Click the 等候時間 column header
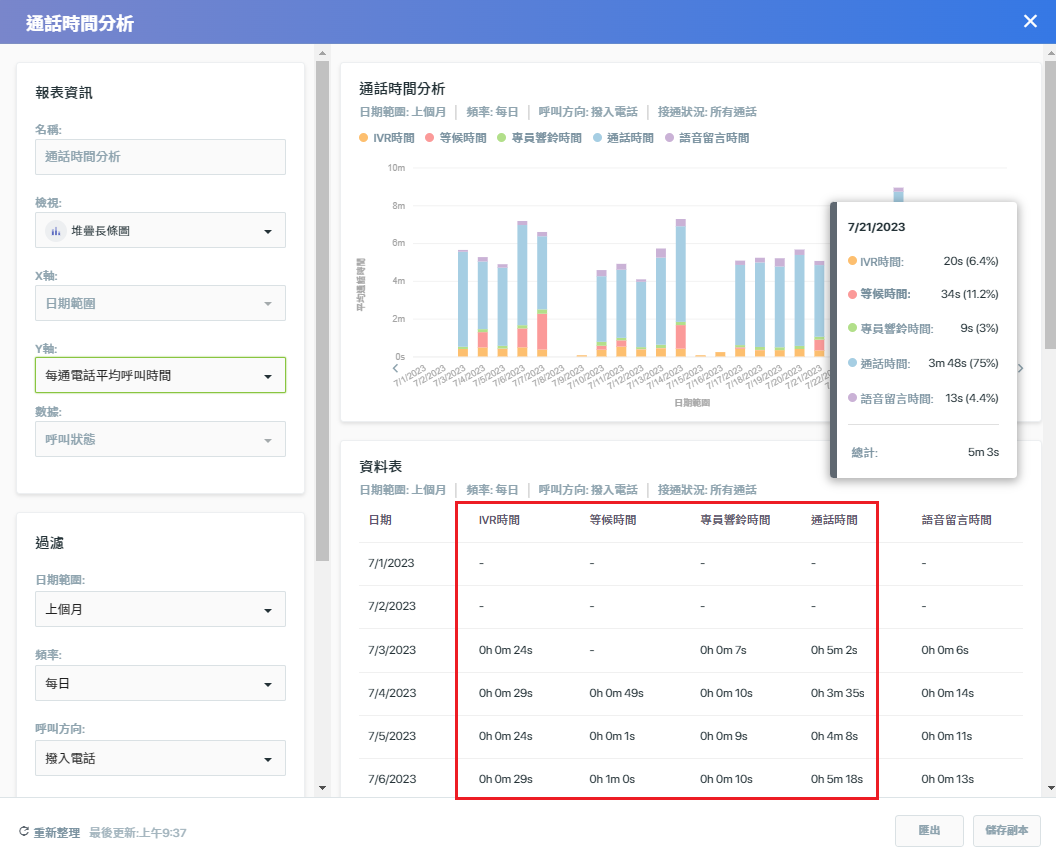The height and width of the screenshot is (864, 1056). [x=613, y=520]
